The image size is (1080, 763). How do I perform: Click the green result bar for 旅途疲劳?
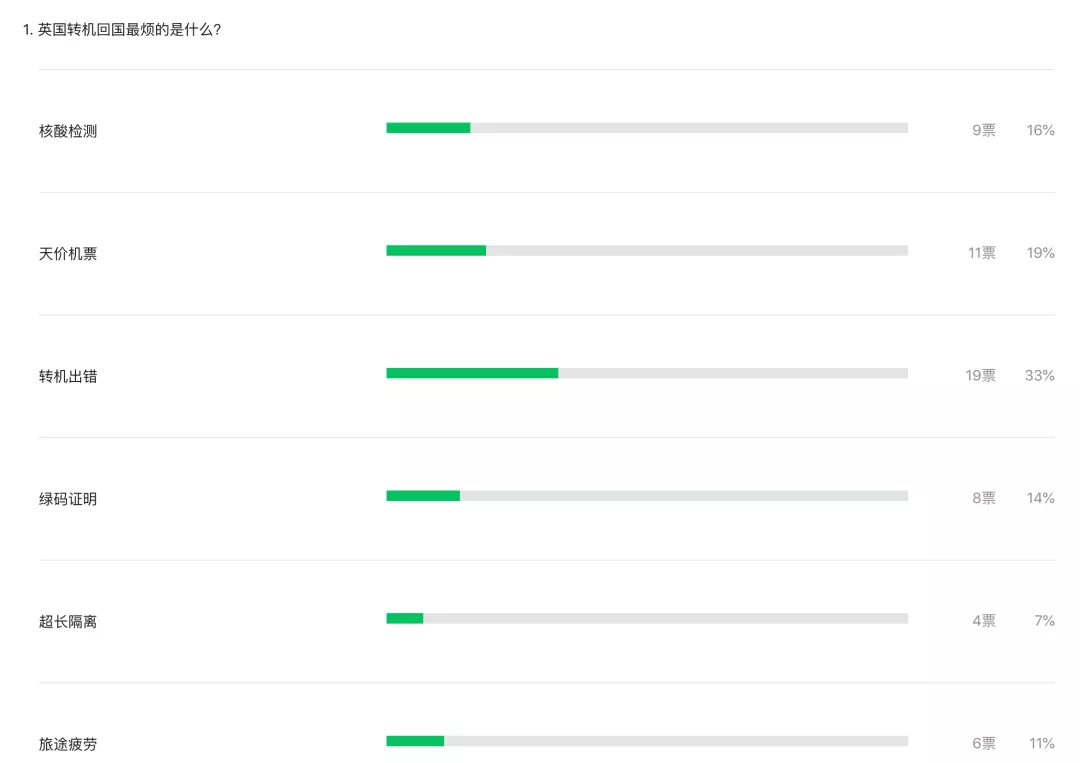(415, 741)
